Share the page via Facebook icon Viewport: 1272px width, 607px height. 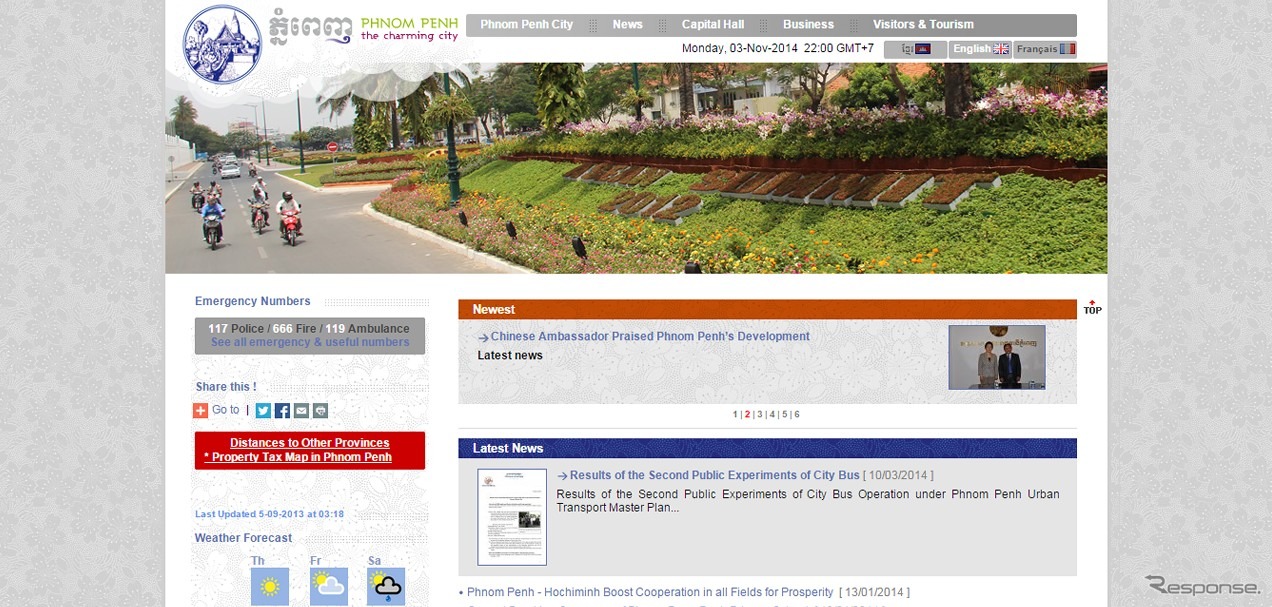pyautogui.click(x=282, y=410)
